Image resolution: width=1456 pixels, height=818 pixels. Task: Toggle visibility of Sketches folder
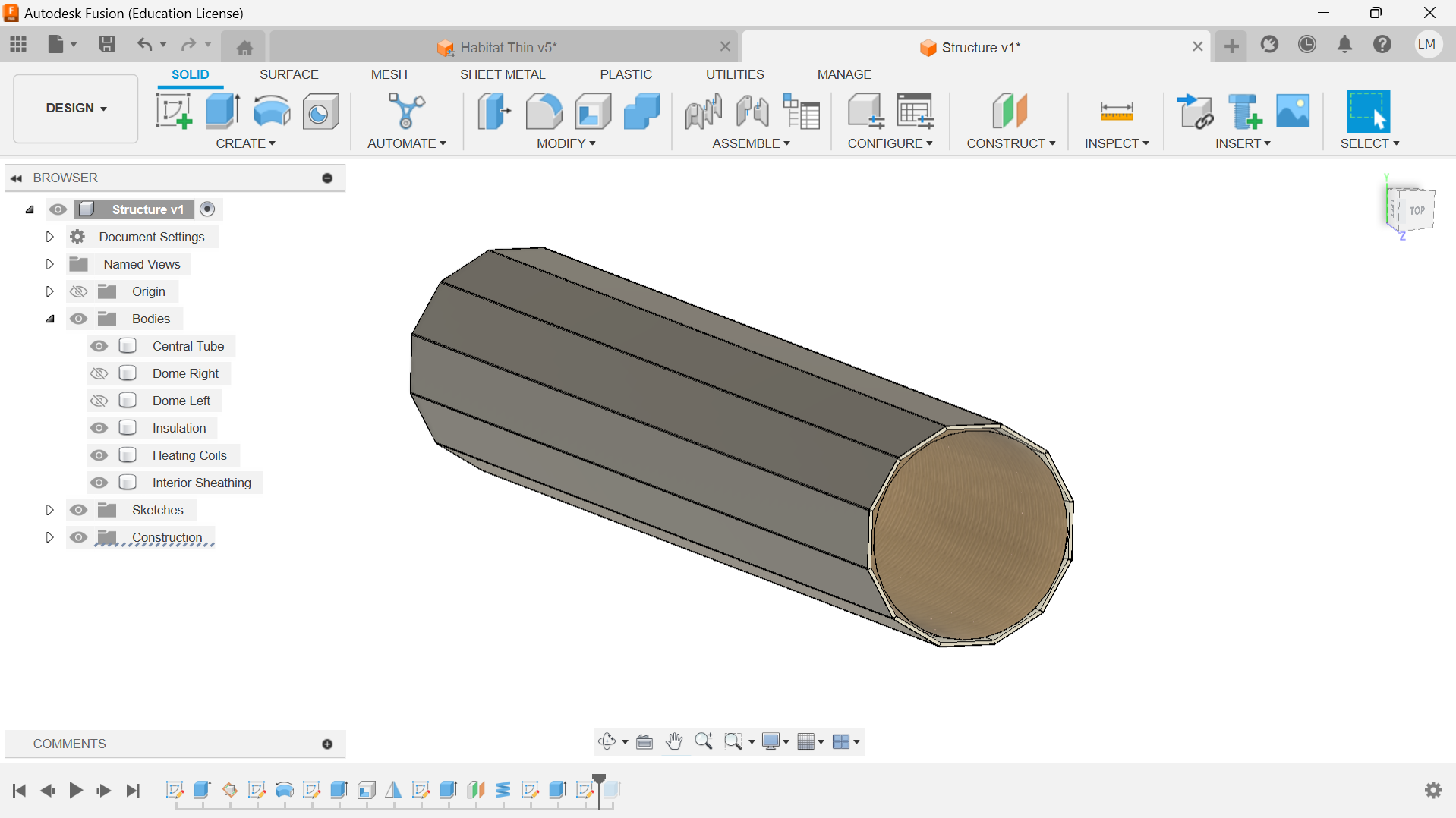78,510
